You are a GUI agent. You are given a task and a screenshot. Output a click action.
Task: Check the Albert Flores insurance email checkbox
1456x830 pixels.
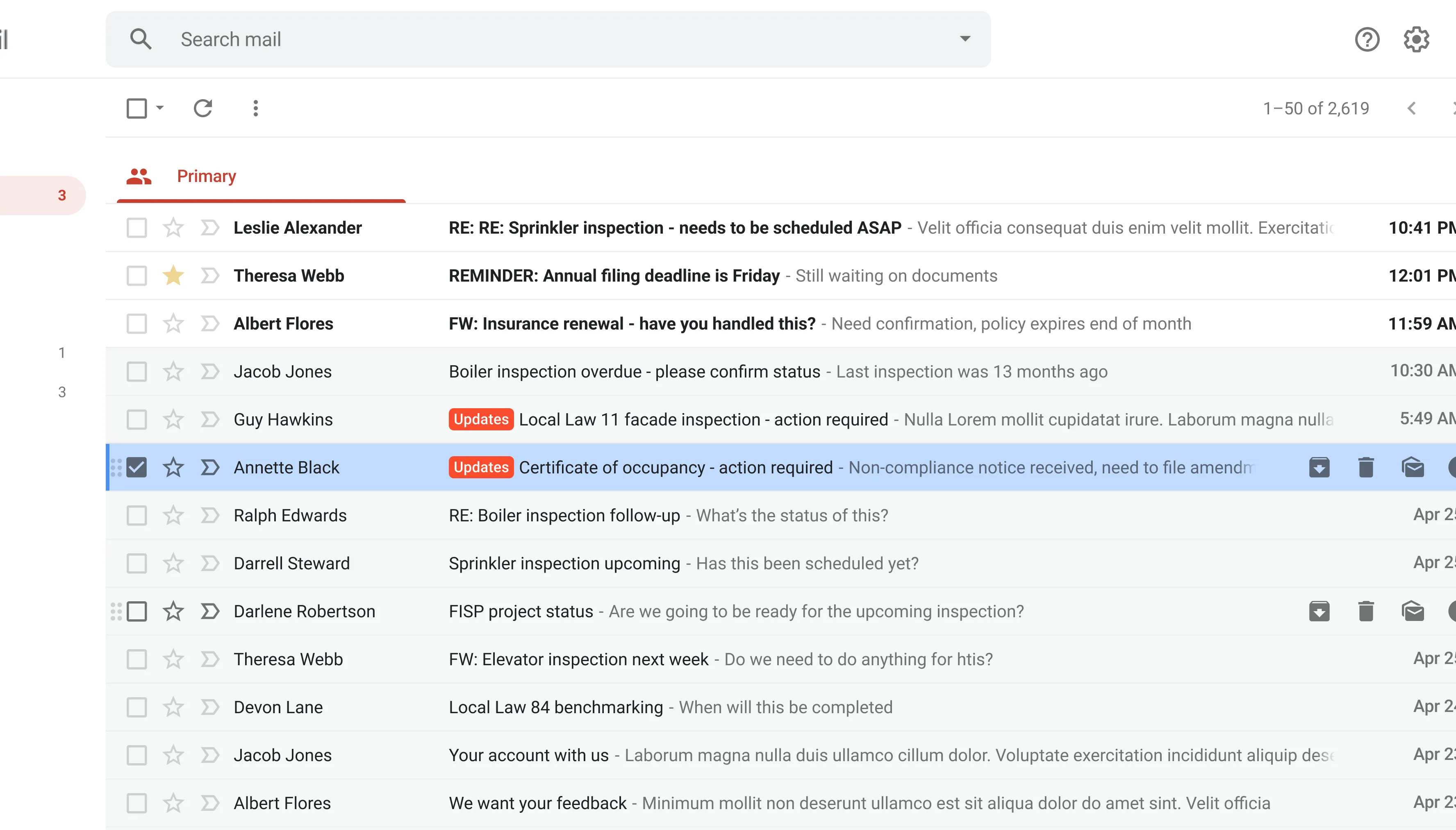[x=137, y=324]
